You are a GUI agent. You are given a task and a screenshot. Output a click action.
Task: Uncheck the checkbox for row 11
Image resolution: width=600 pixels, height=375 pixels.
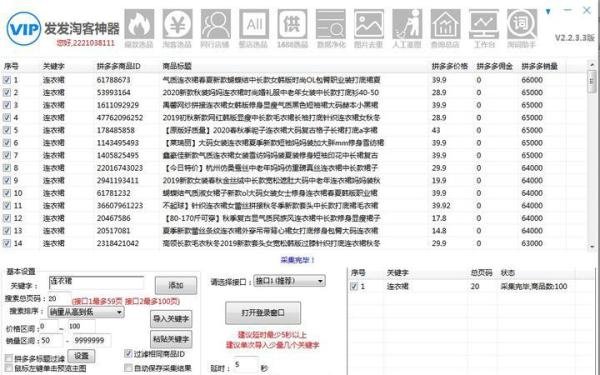[x=7, y=205]
